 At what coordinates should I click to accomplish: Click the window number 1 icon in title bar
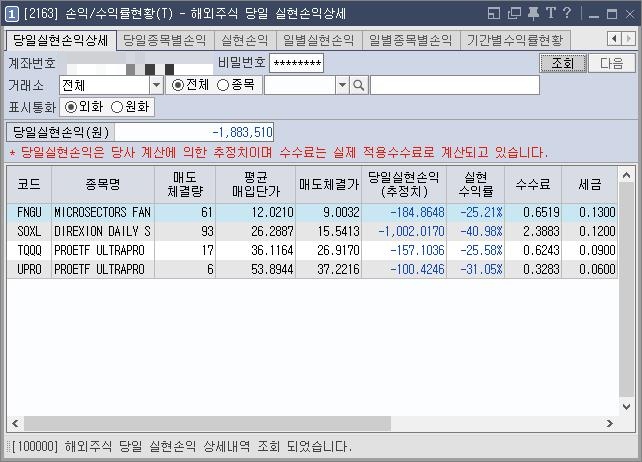[11, 14]
